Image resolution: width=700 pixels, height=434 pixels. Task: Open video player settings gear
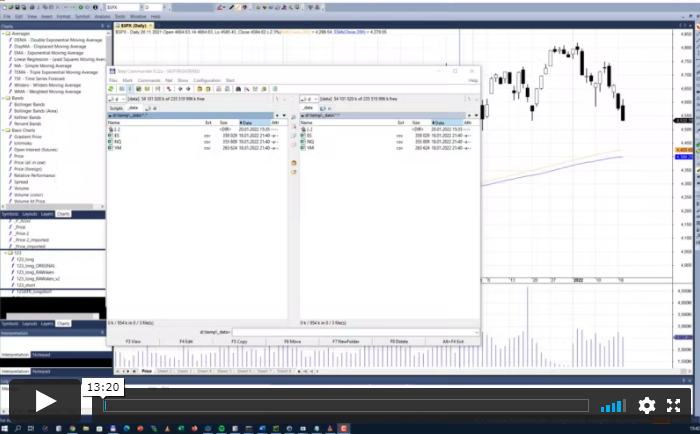tap(646, 405)
